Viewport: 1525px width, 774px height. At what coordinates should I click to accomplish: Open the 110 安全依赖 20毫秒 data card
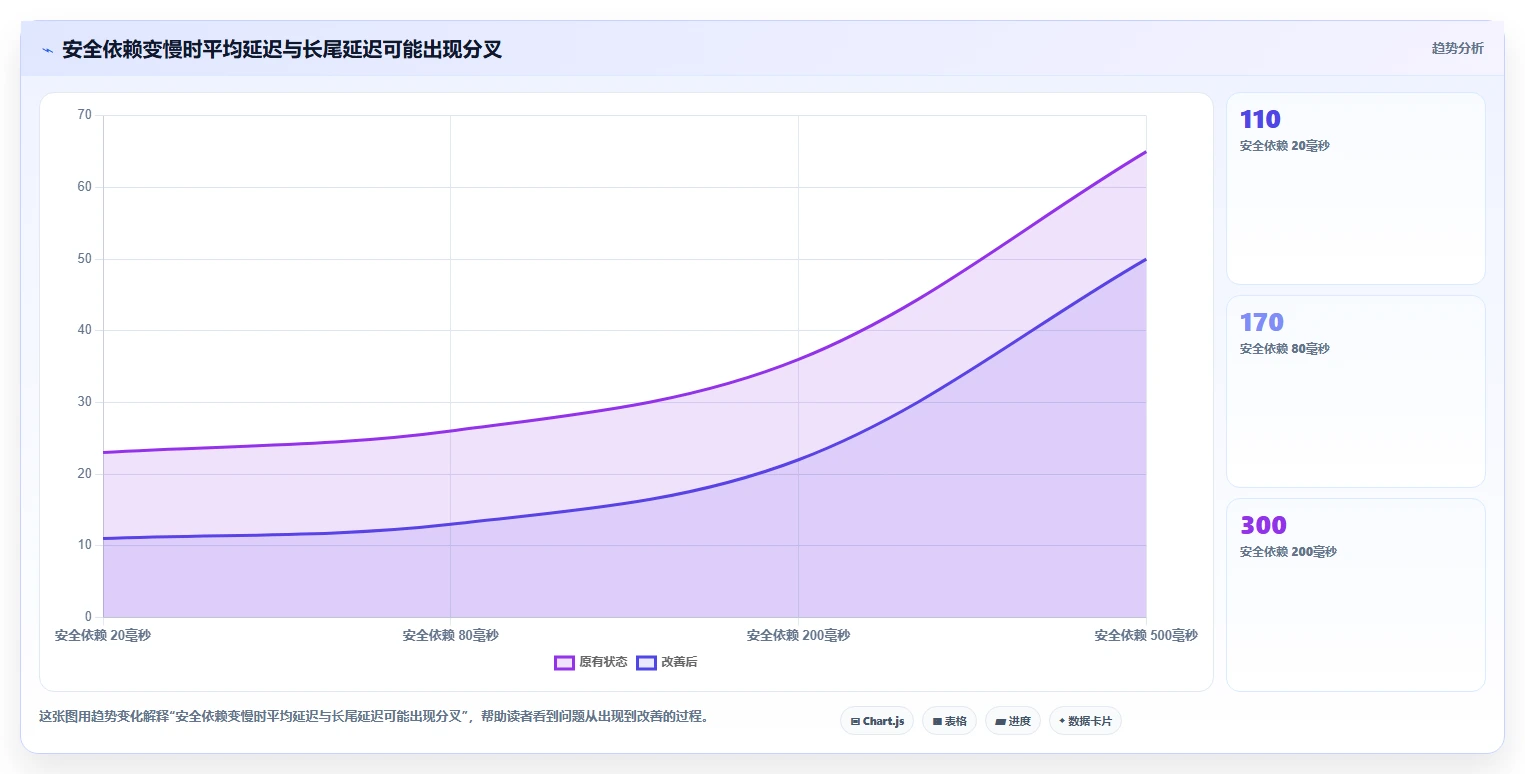pos(1355,188)
